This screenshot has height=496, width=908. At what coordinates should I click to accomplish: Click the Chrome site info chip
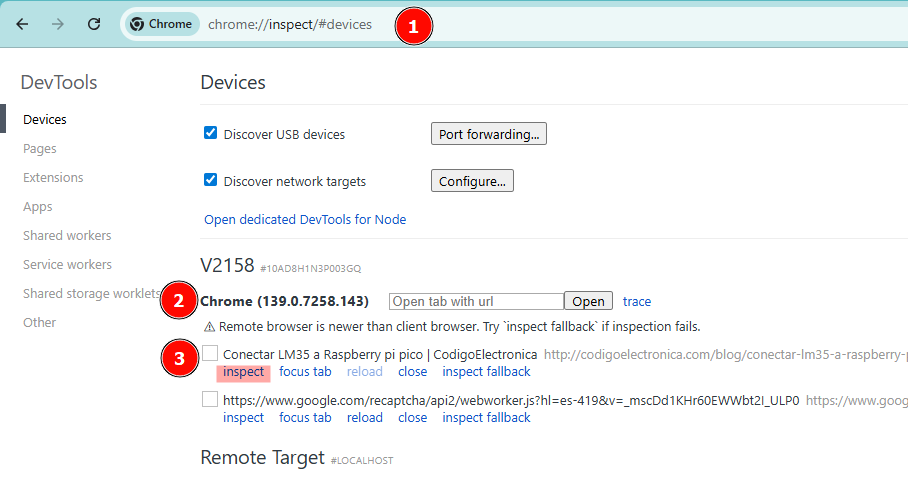pos(162,24)
